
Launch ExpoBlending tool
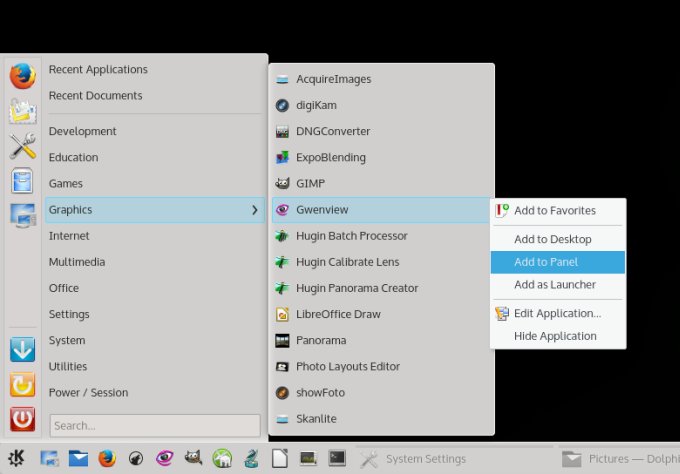click(381, 157)
